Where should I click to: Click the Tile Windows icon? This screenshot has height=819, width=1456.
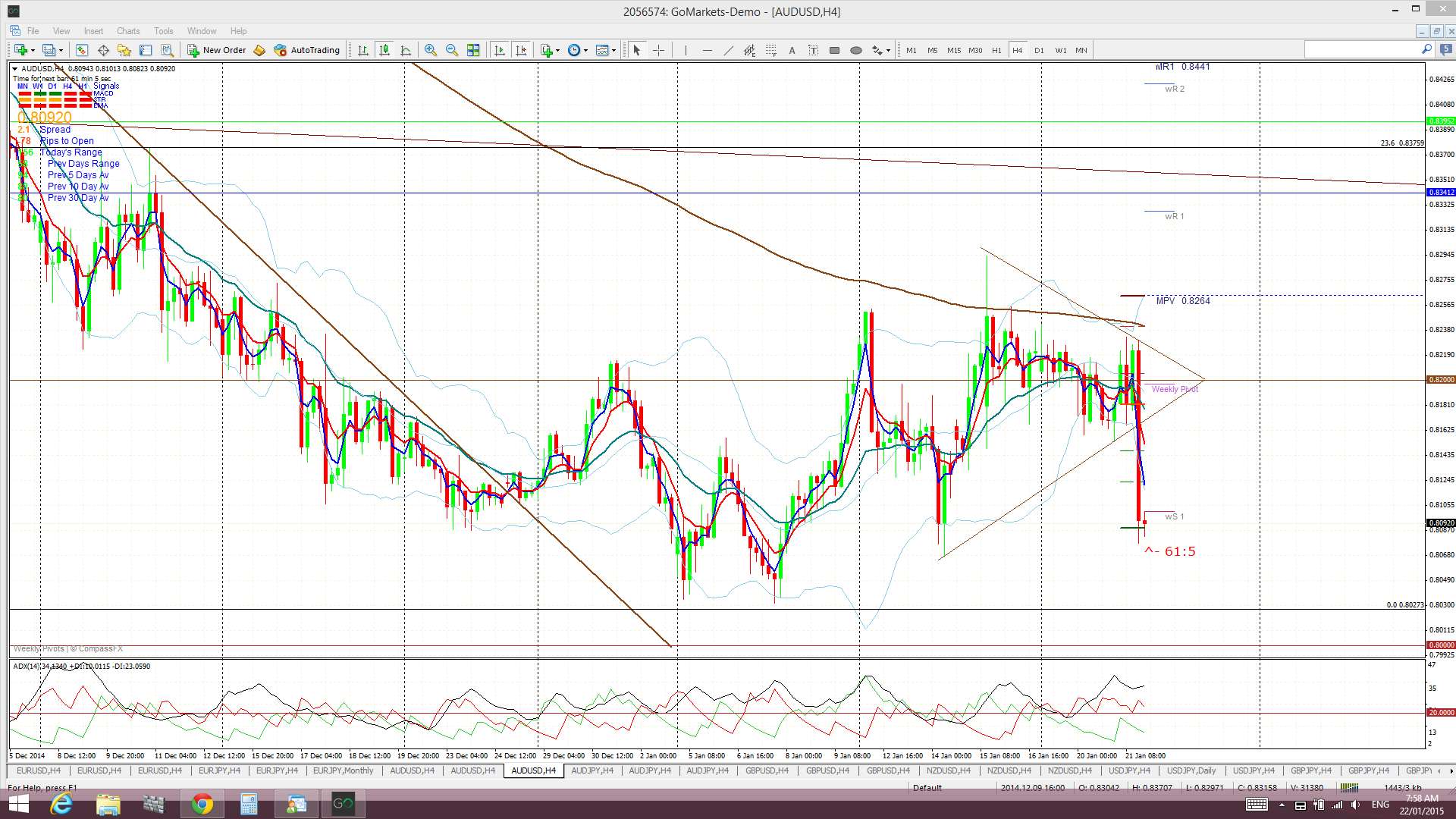(473, 50)
